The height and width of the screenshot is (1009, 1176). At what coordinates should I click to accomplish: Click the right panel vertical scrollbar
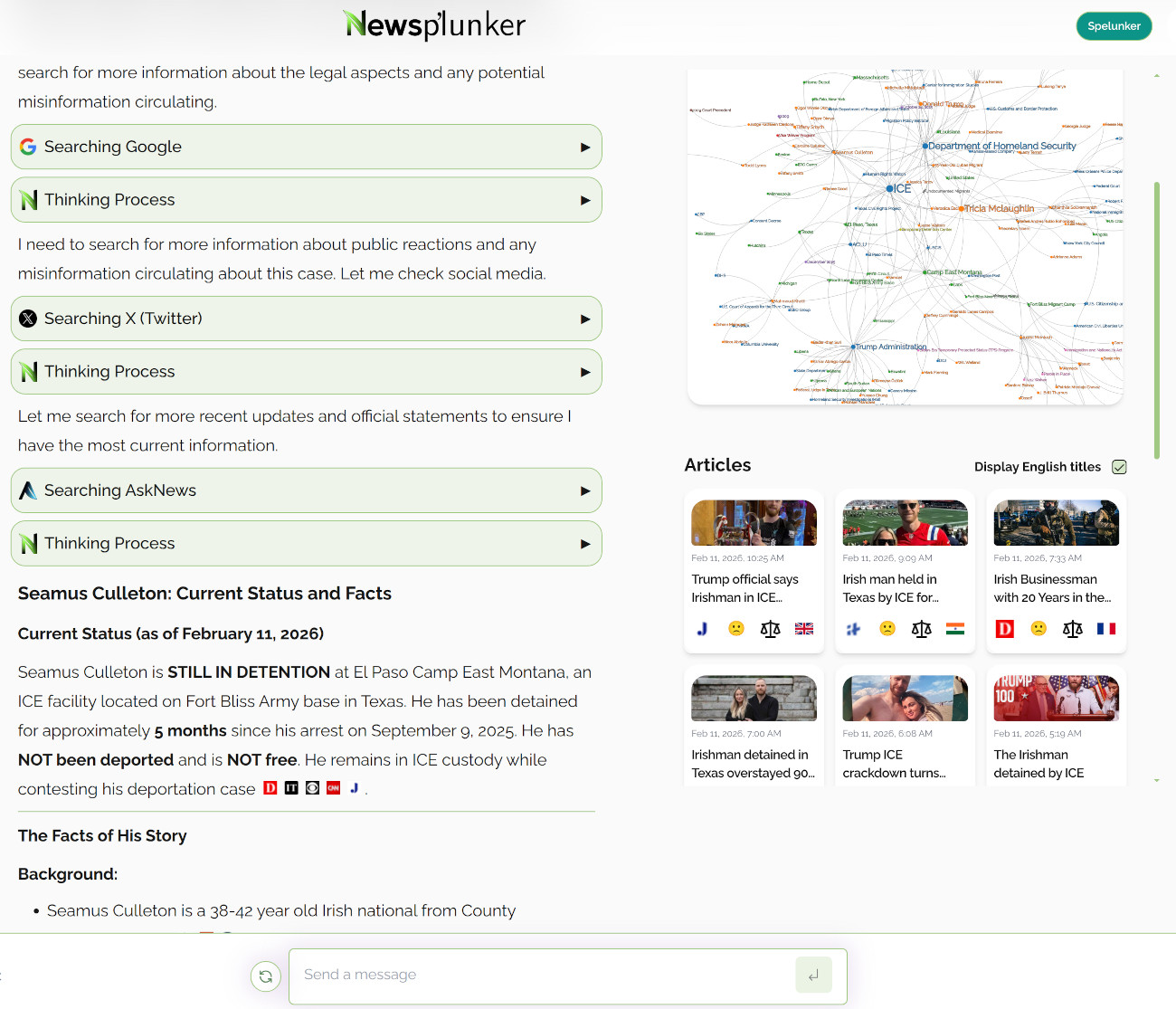[x=1157, y=320]
